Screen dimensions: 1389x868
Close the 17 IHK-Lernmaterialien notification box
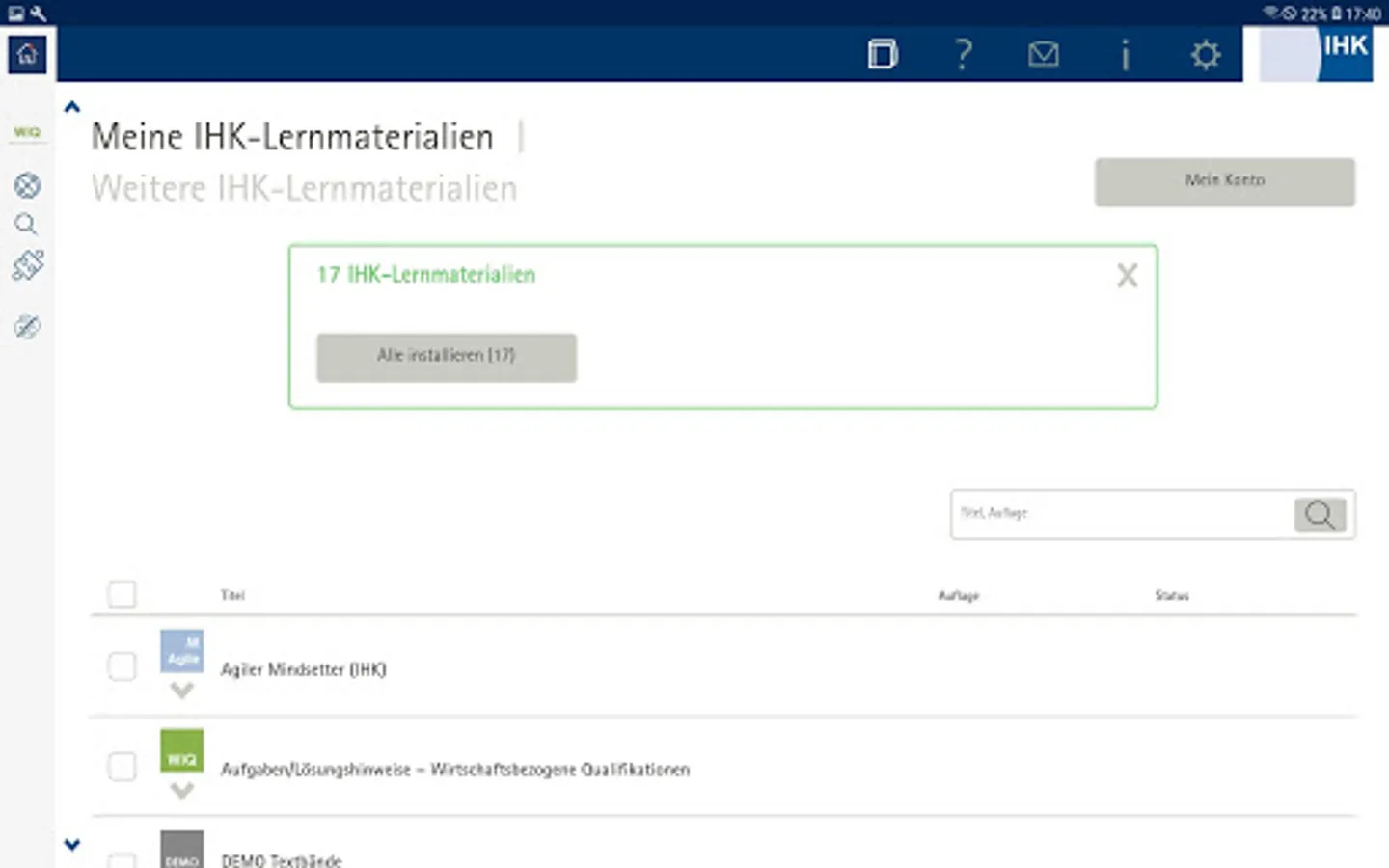point(1127,276)
